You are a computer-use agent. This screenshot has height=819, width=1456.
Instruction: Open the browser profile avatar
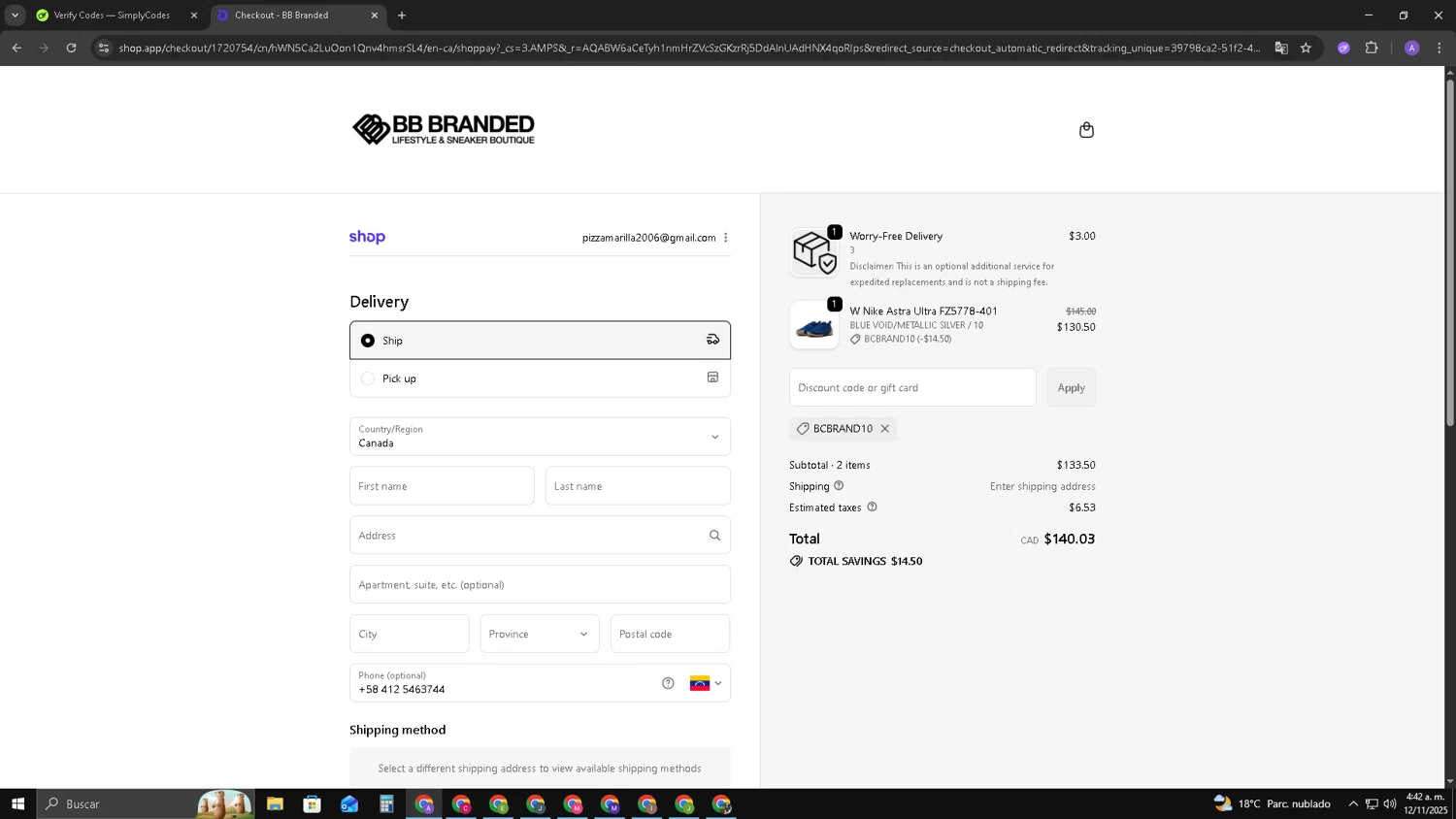(1411, 48)
